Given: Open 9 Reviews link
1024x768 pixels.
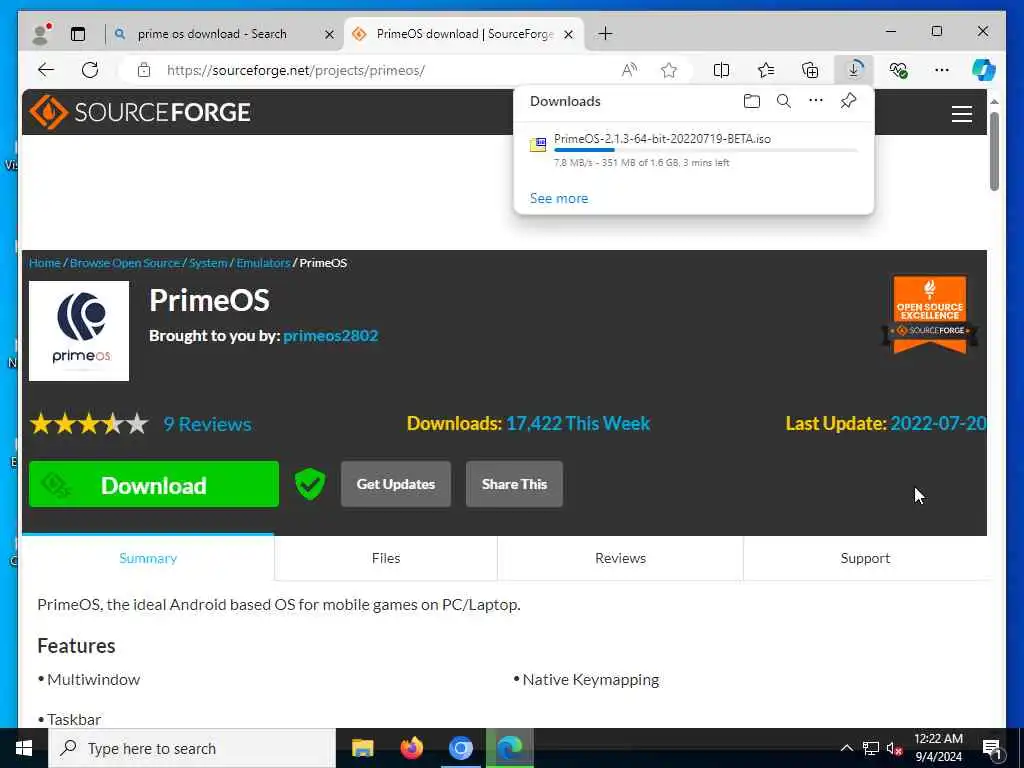Looking at the screenshot, I should 207,424.
